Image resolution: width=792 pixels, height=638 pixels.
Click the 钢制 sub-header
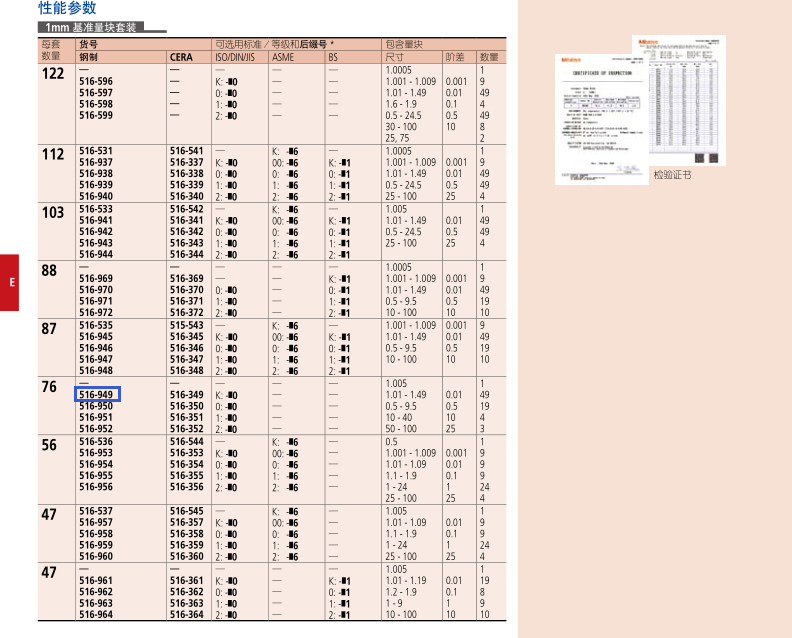(88, 57)
